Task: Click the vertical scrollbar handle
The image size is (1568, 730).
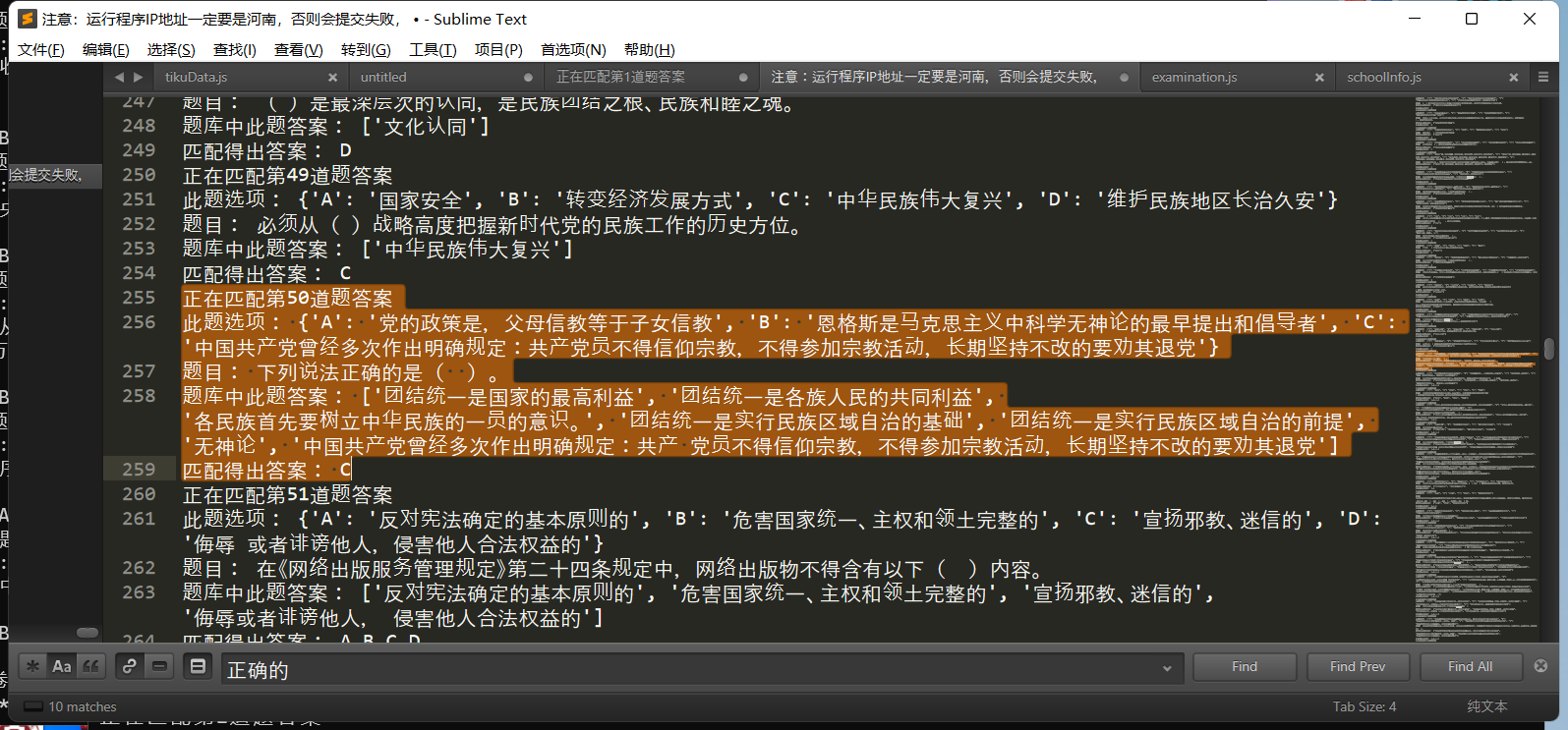Action: pyautogui.click(x=1549, y=349)
